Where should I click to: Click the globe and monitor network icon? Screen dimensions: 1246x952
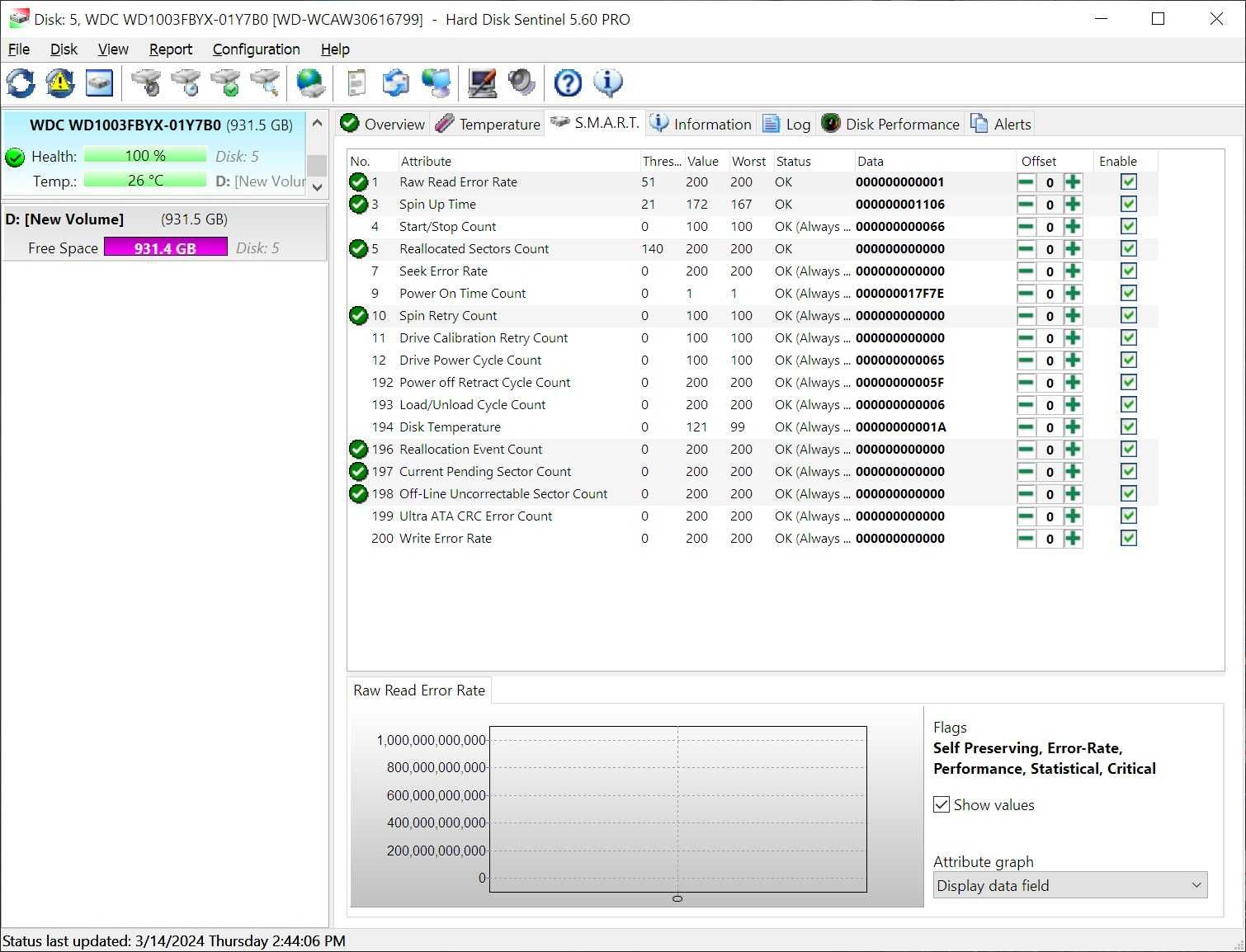(436, 82)
